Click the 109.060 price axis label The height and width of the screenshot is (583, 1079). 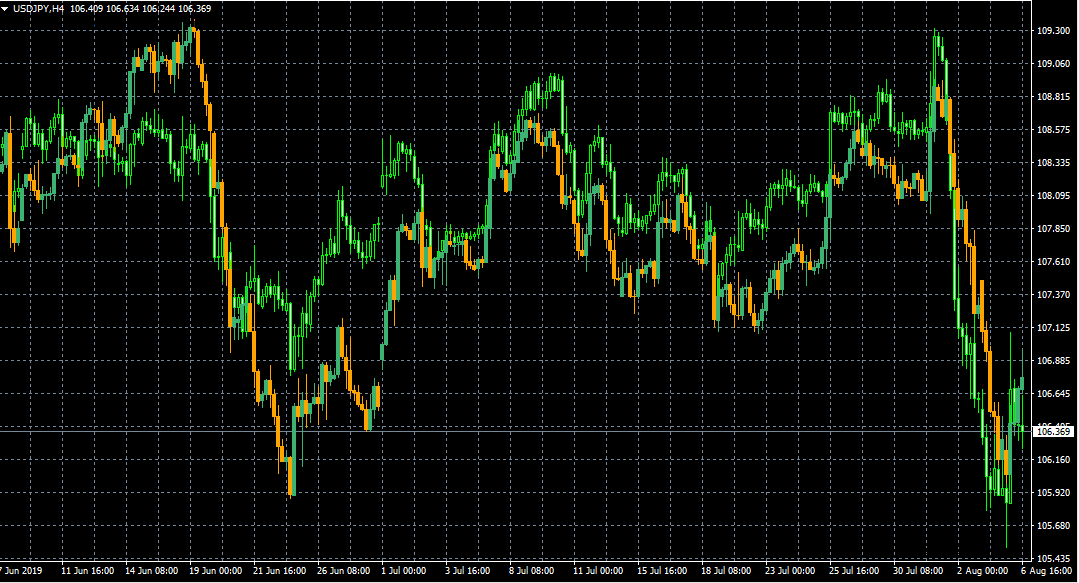[x=1053, y=64]
